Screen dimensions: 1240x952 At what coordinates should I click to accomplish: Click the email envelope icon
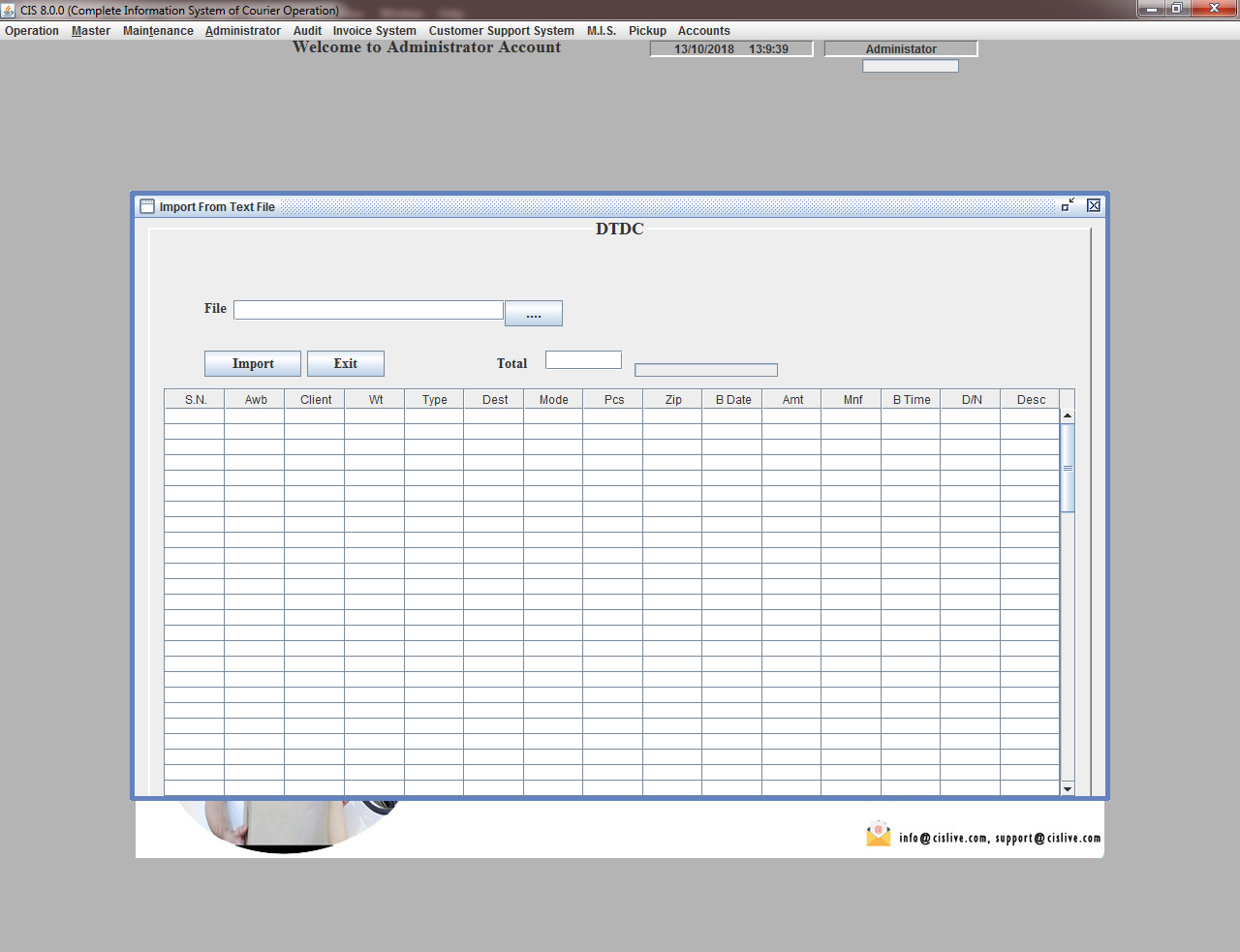[x=879, y=834]
